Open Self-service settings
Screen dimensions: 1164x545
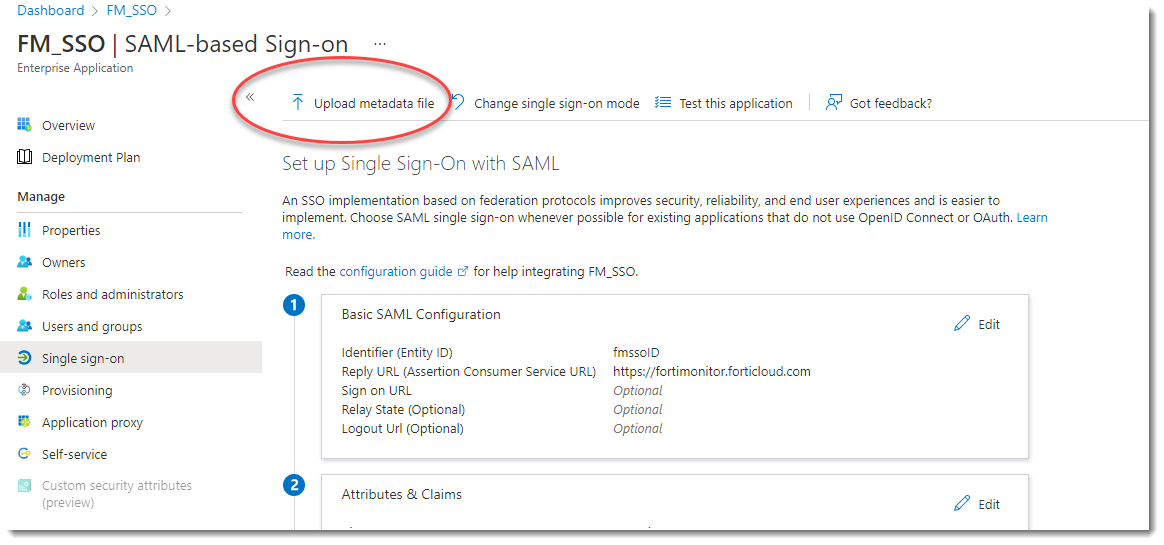click(x=74, y=454)
